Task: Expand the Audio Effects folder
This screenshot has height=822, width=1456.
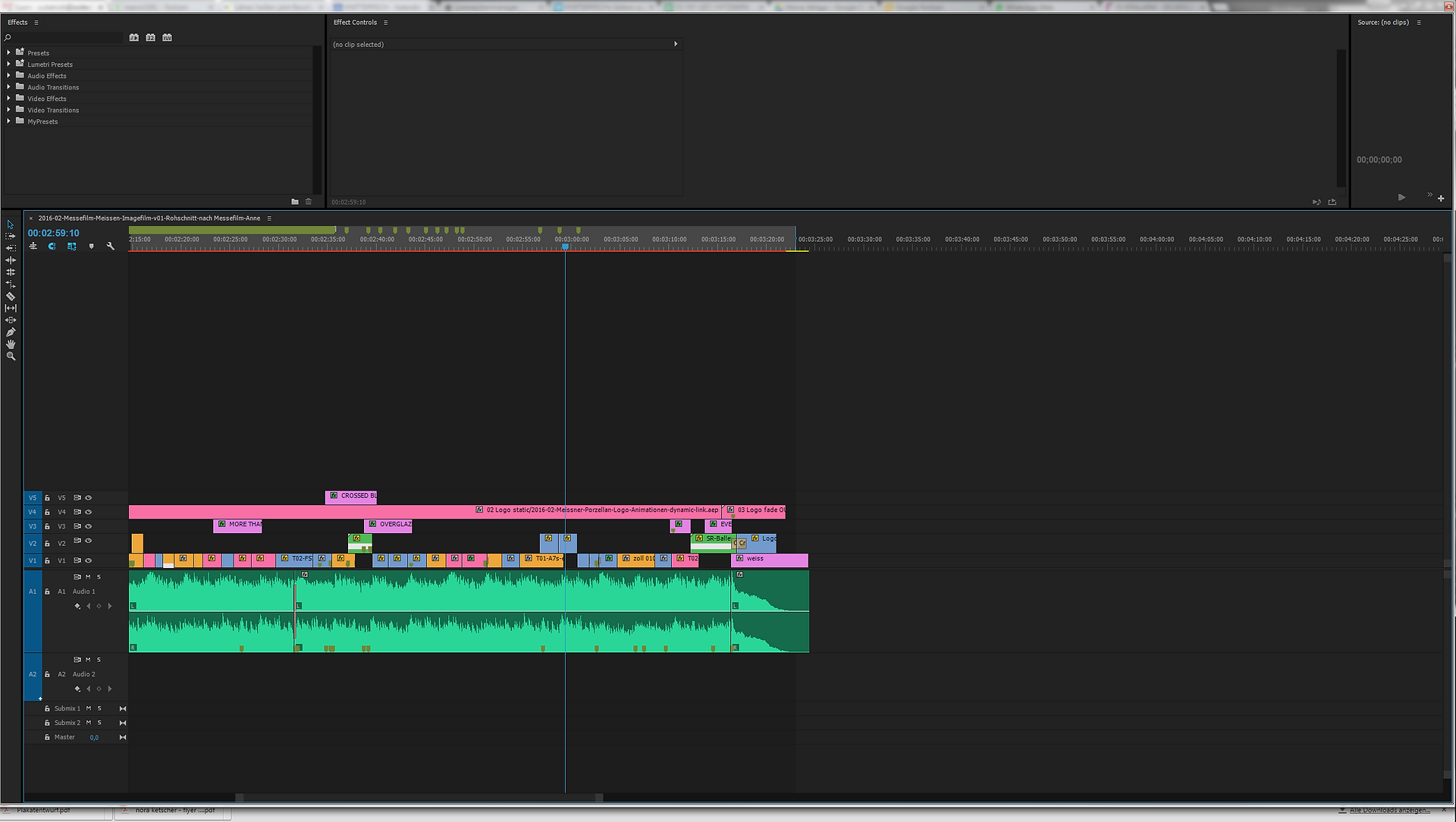Action: (8, 75)
